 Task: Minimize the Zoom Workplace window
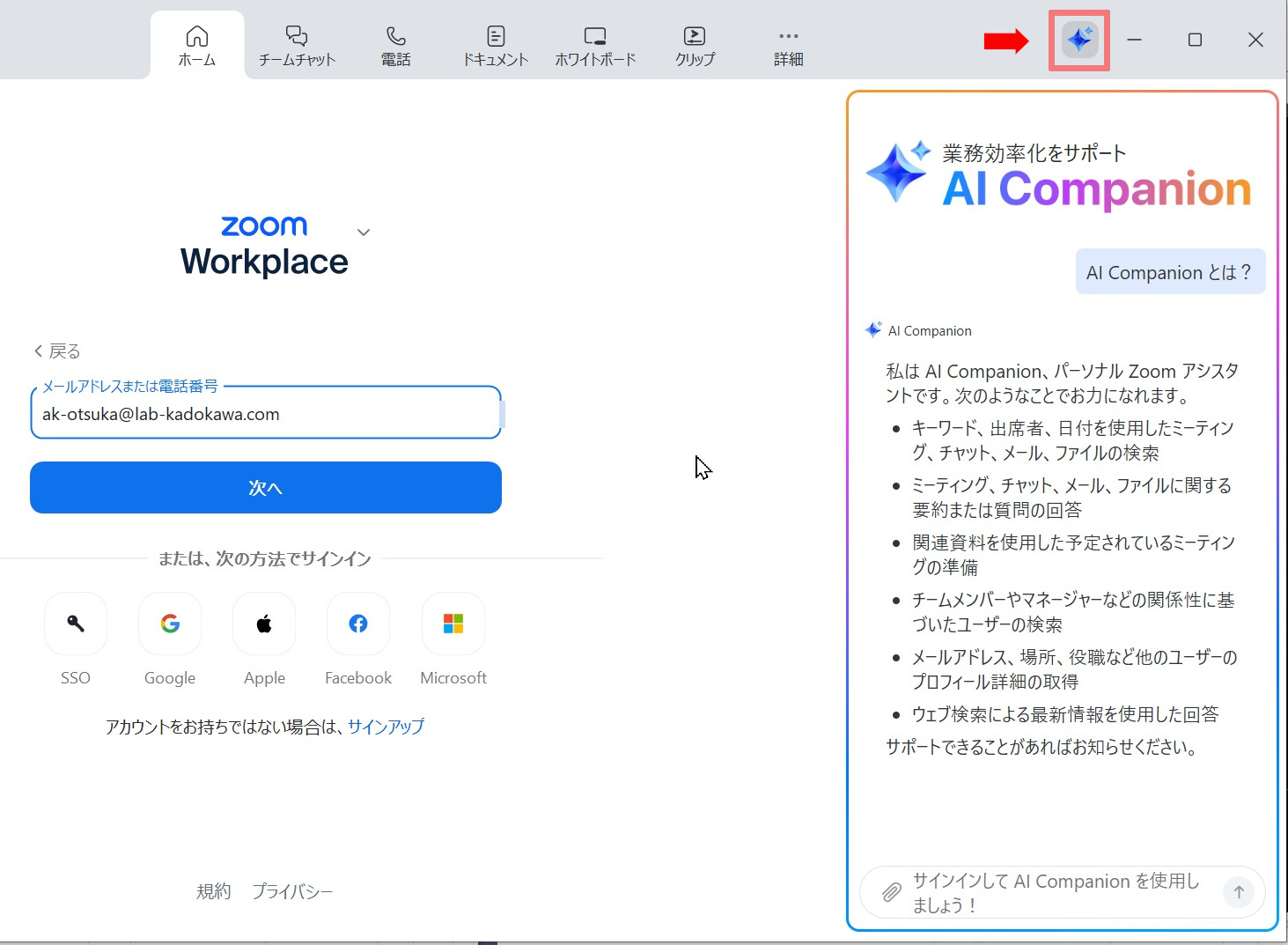click(1134, 40)
